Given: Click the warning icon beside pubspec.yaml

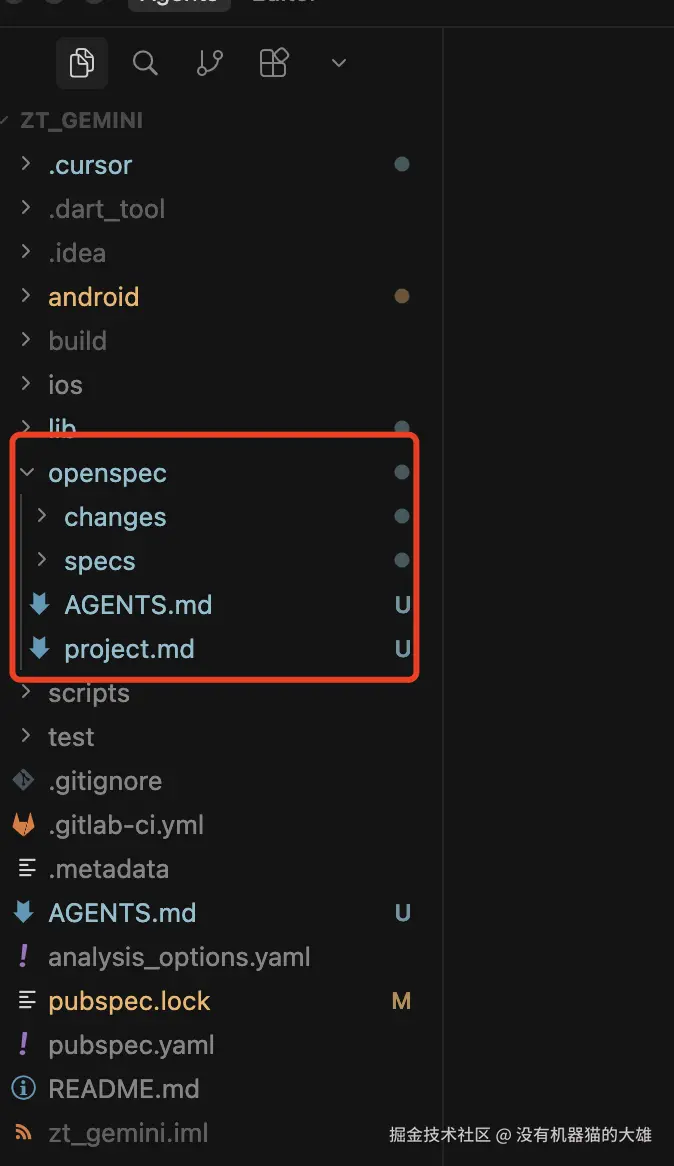Looking at the screenshot, I should click(x=24, y=1045).
